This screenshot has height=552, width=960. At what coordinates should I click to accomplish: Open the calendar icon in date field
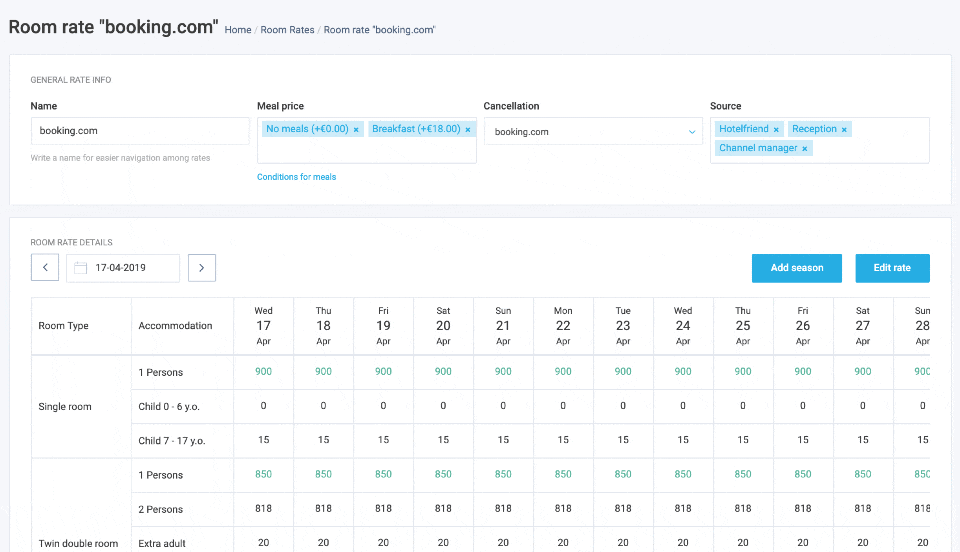pos(80,267)
